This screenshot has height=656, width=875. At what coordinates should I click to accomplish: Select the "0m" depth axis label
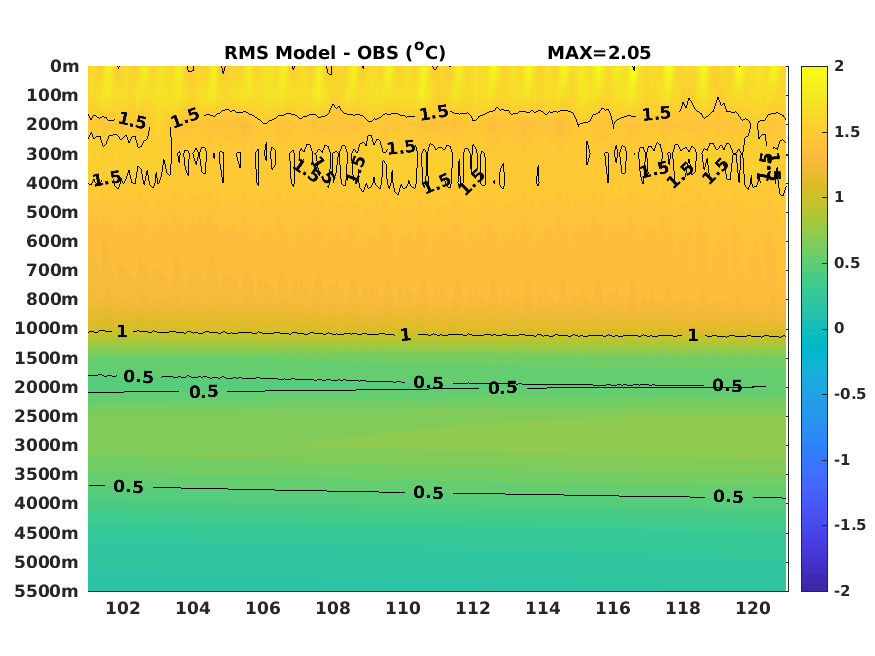pyautogui.click(x=65, y=66)
